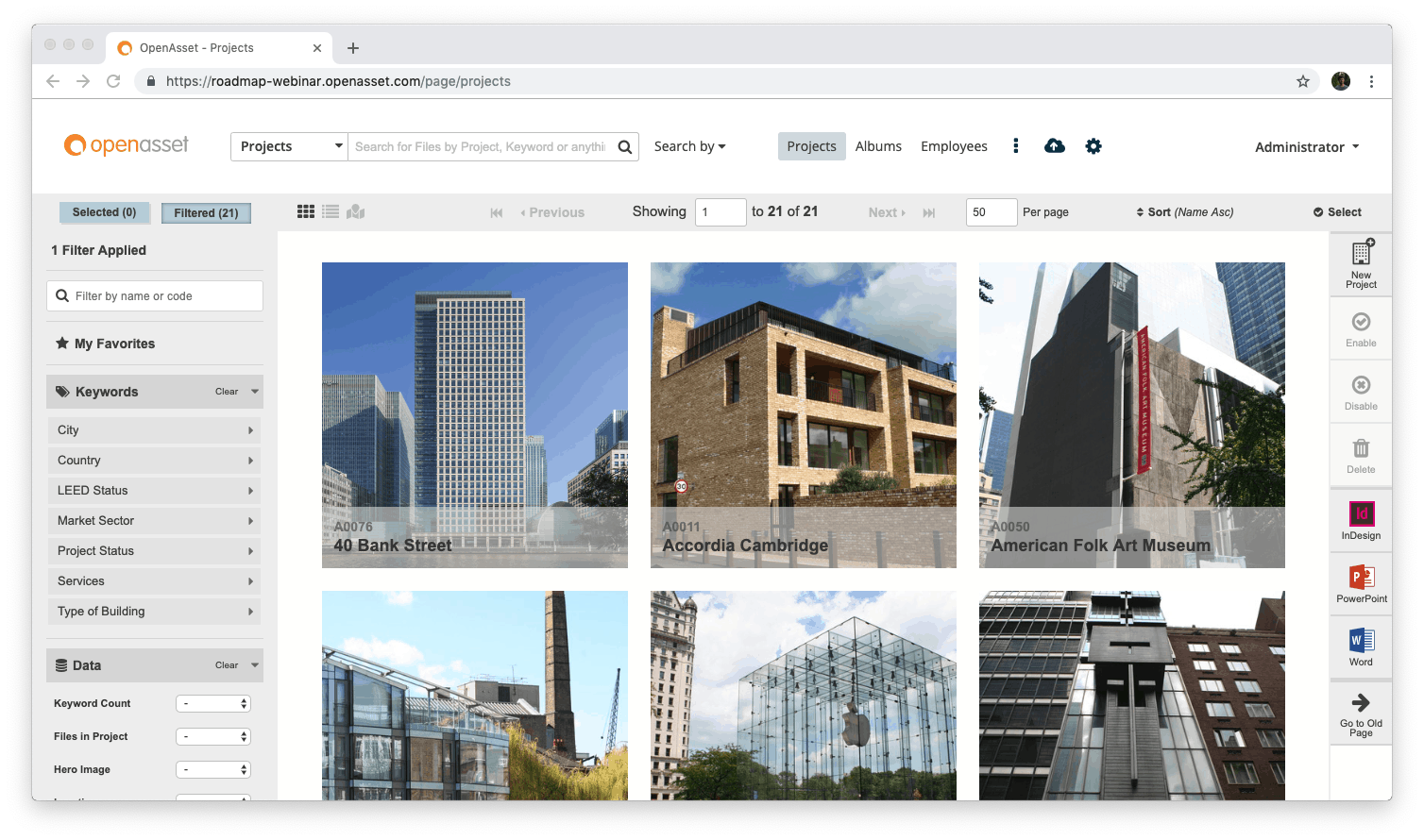The height and width of the screenshot is (840, 1424).
Task: Open the browser profile avatar
Action: pos(1341,81)
